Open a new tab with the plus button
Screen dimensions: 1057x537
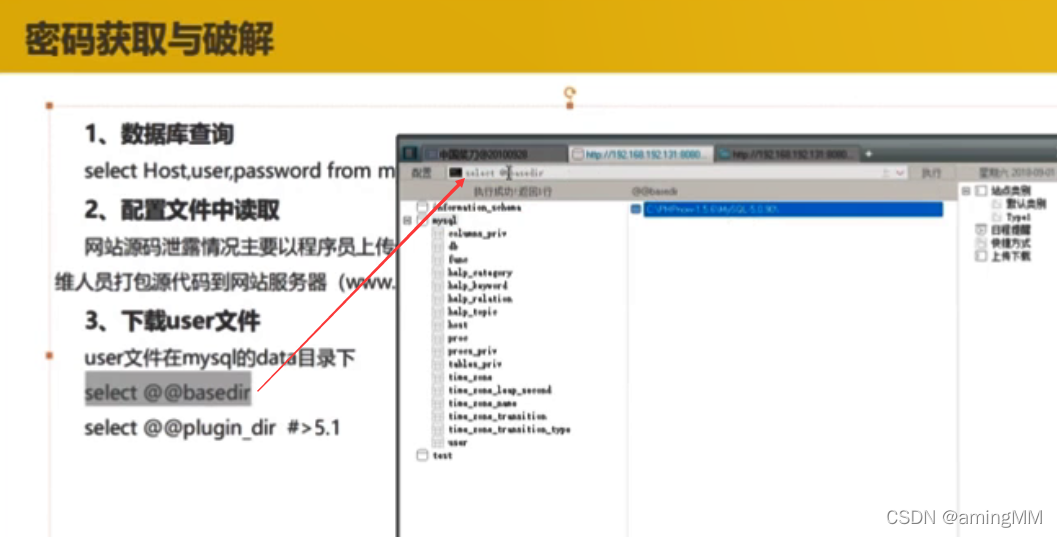[x=868, y=154]
